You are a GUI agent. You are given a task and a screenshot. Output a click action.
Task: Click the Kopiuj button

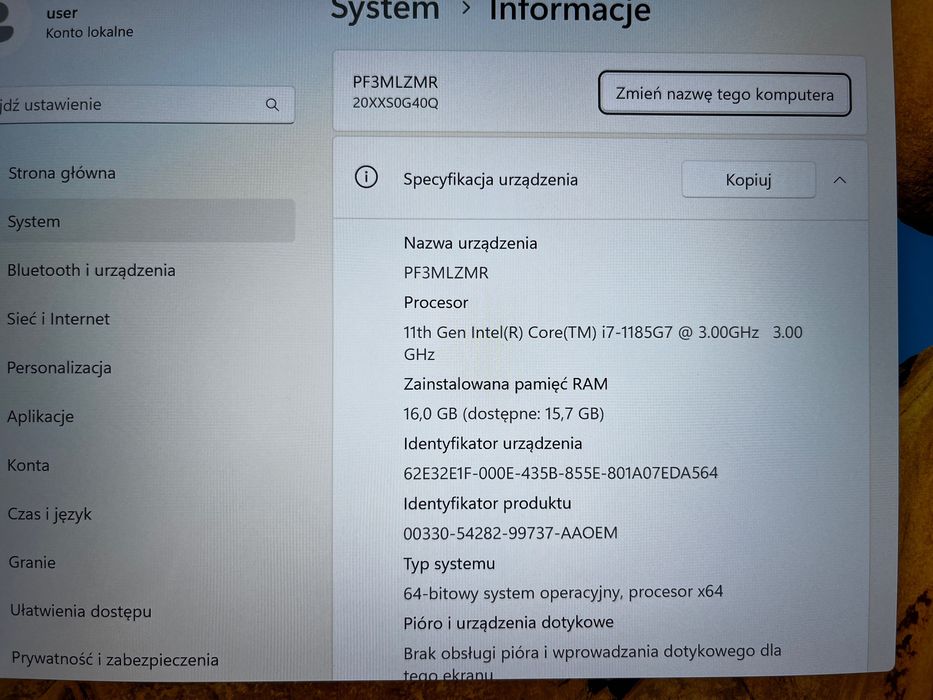coord(749,180)
